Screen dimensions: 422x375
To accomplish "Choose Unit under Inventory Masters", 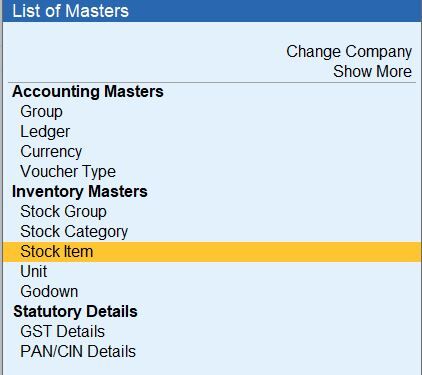I will coord(34,271).
